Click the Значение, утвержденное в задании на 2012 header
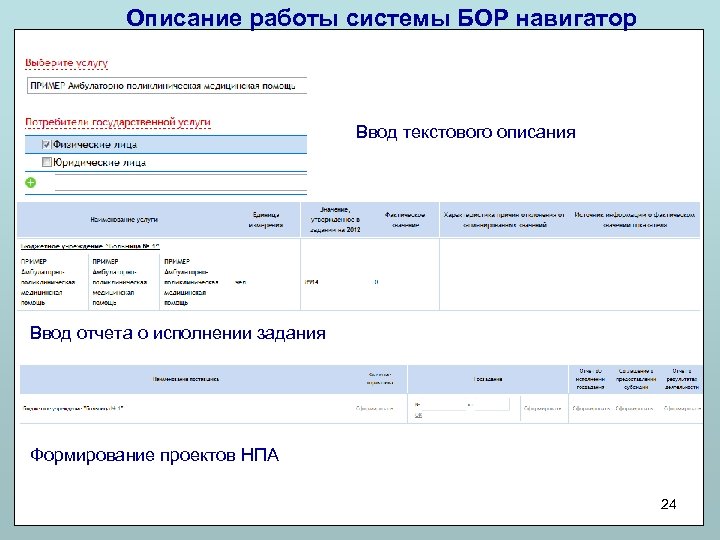This screenshot has width=720, height=540. [335, 219]
